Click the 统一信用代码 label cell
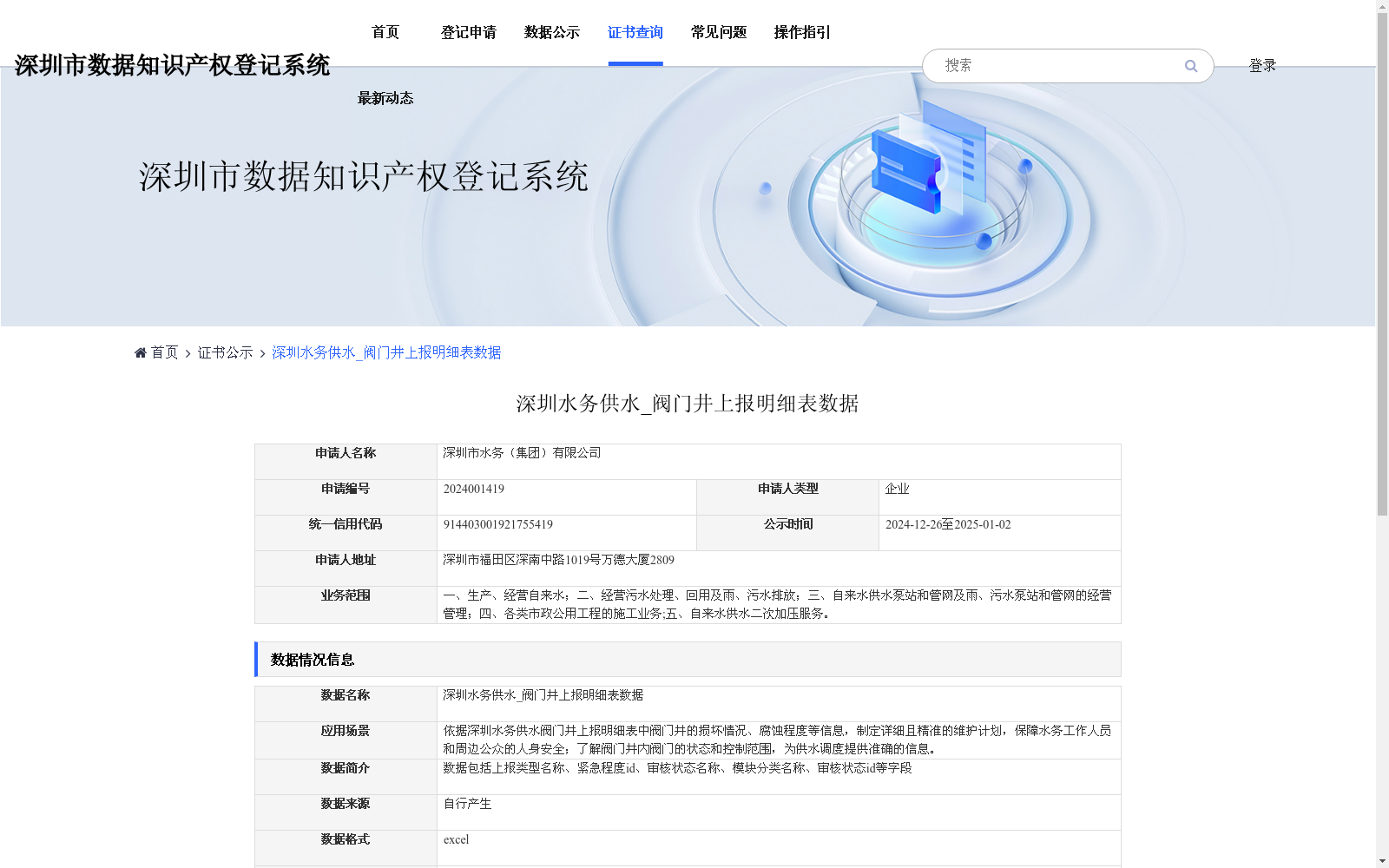The image size is (1389, 868). click(x=346, y=533)
